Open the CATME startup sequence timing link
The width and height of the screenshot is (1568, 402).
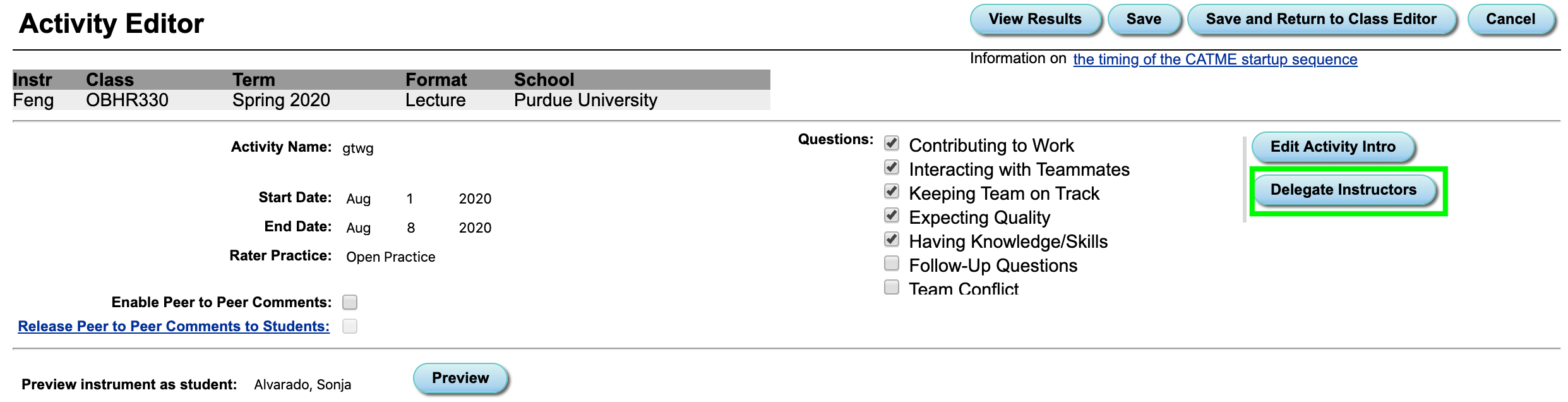coord(1215,59)
